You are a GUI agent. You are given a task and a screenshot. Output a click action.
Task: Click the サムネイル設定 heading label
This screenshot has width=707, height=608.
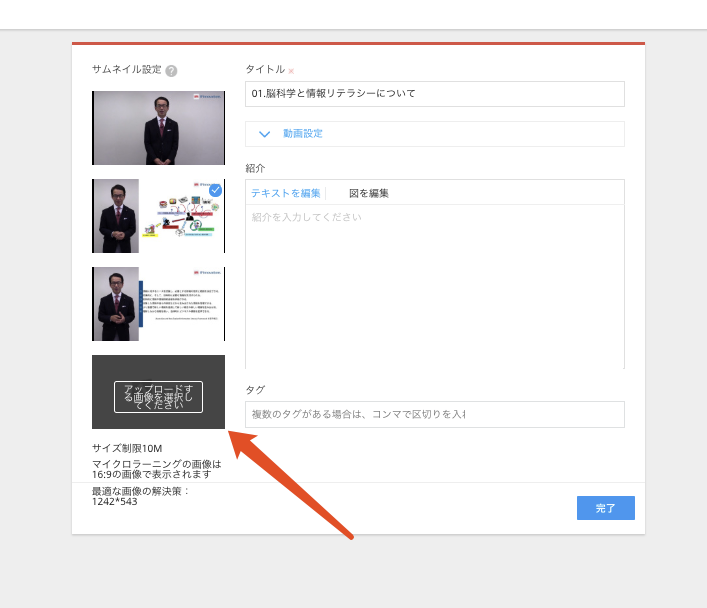pos(126,70)
